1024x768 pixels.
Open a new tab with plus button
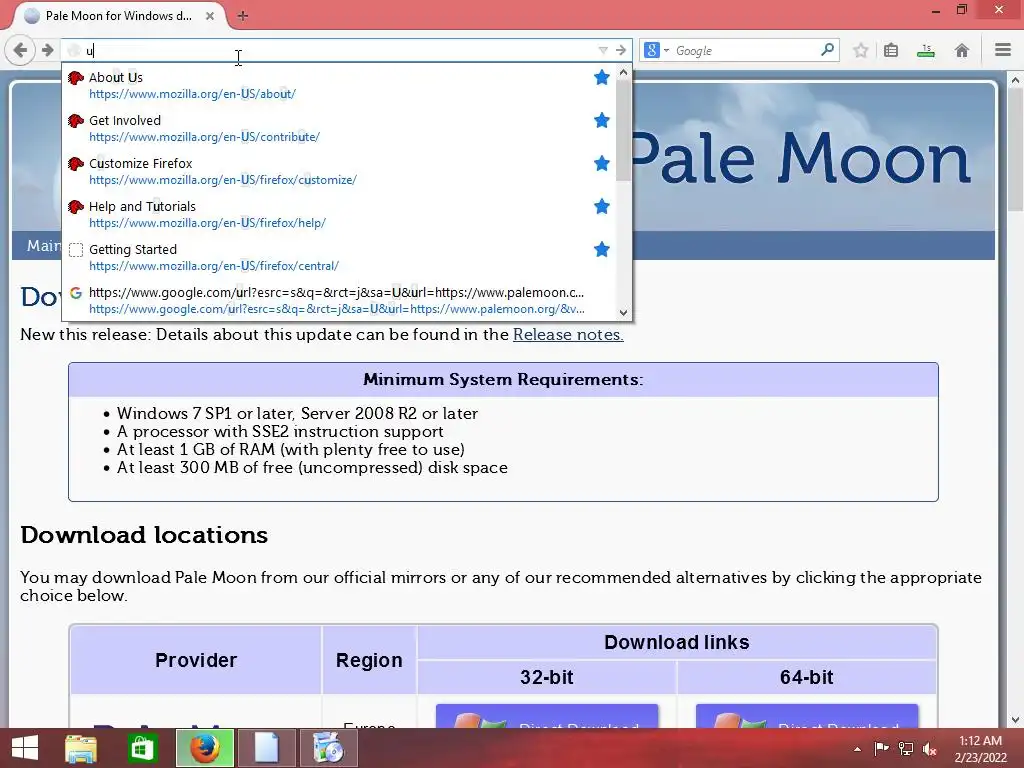tap(242, 16)
